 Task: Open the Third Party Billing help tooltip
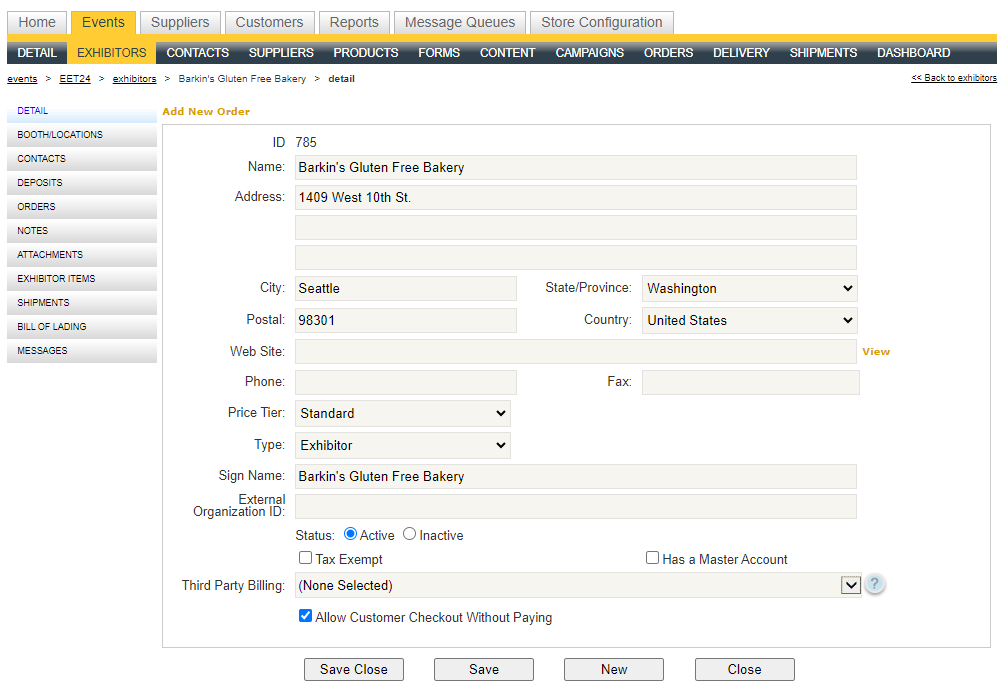tap(875, 584)
